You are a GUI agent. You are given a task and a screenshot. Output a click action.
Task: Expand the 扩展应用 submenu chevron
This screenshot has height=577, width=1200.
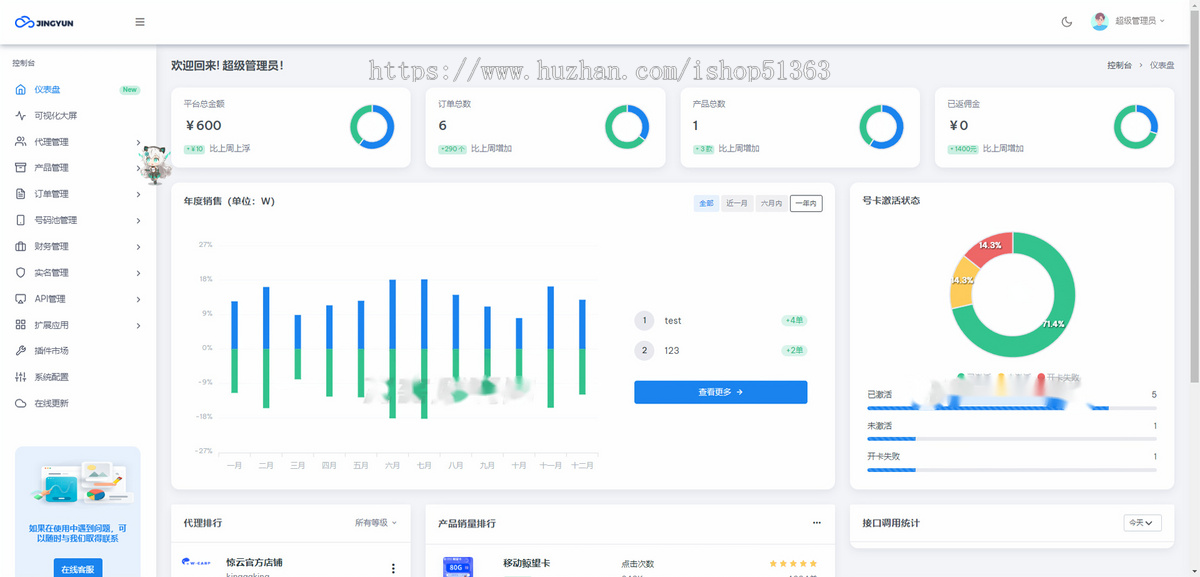coord(138,325)
